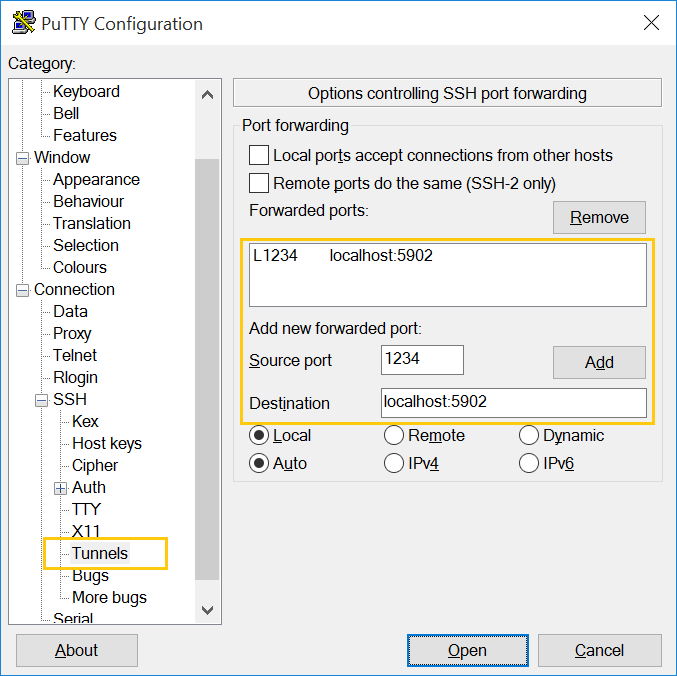Click the Destination input field
677x676 pixels.
[x=514, y=403]
